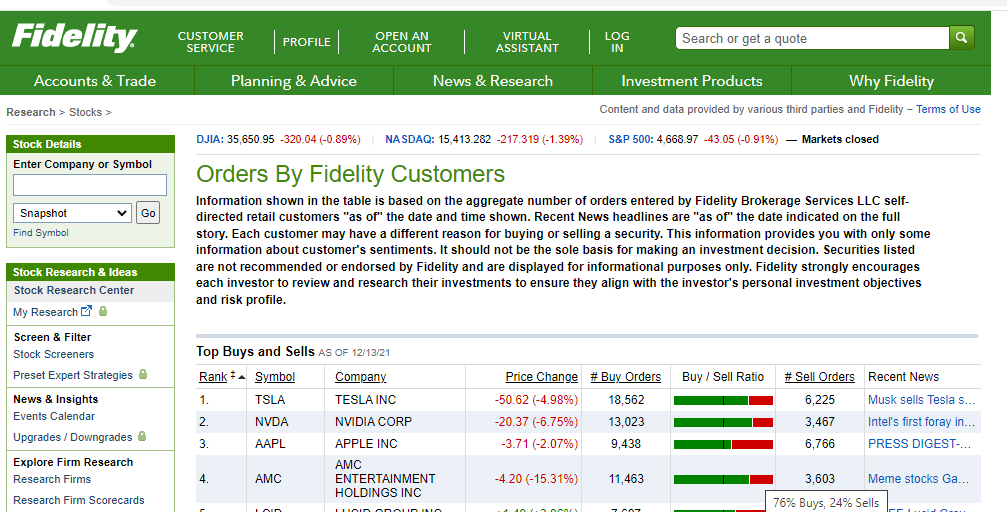1007x512 pixels.
Task: Click the Fidelity logo
Action: click(74, 39)
